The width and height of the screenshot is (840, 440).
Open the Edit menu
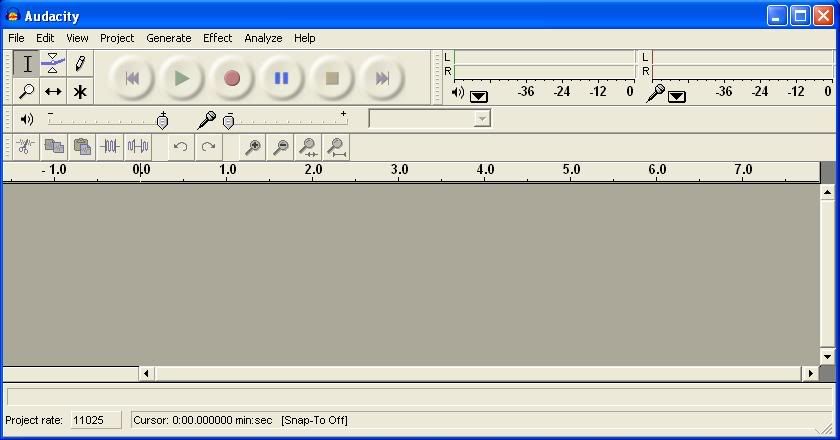(45, 38)
